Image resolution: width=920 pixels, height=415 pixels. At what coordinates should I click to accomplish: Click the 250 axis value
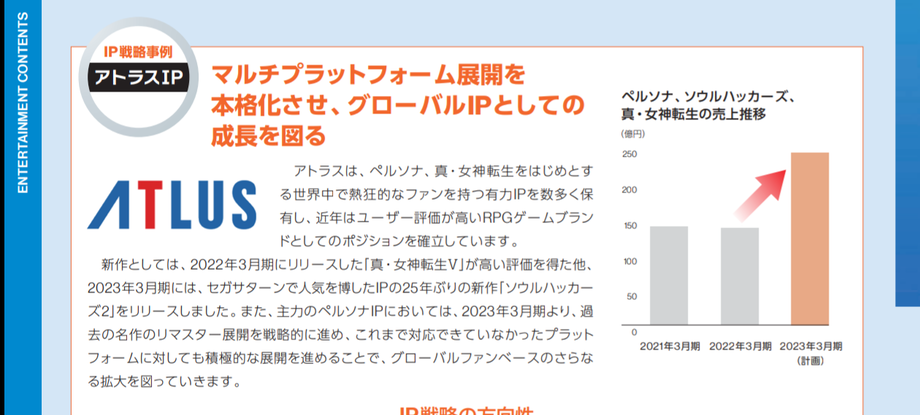tap(630, 155)
